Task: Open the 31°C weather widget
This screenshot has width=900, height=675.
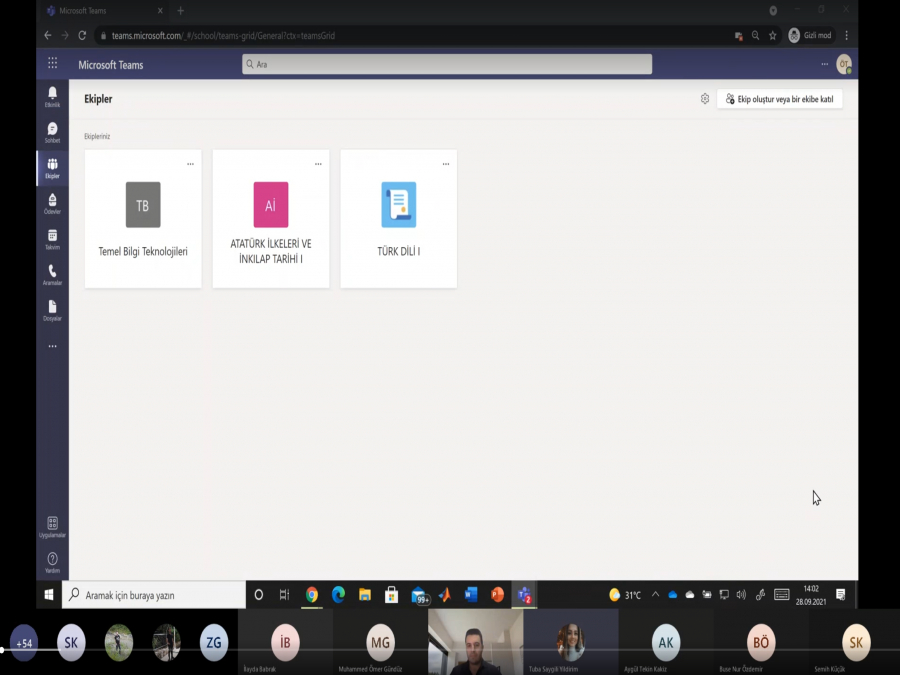Action: click(x=624, y=595)
